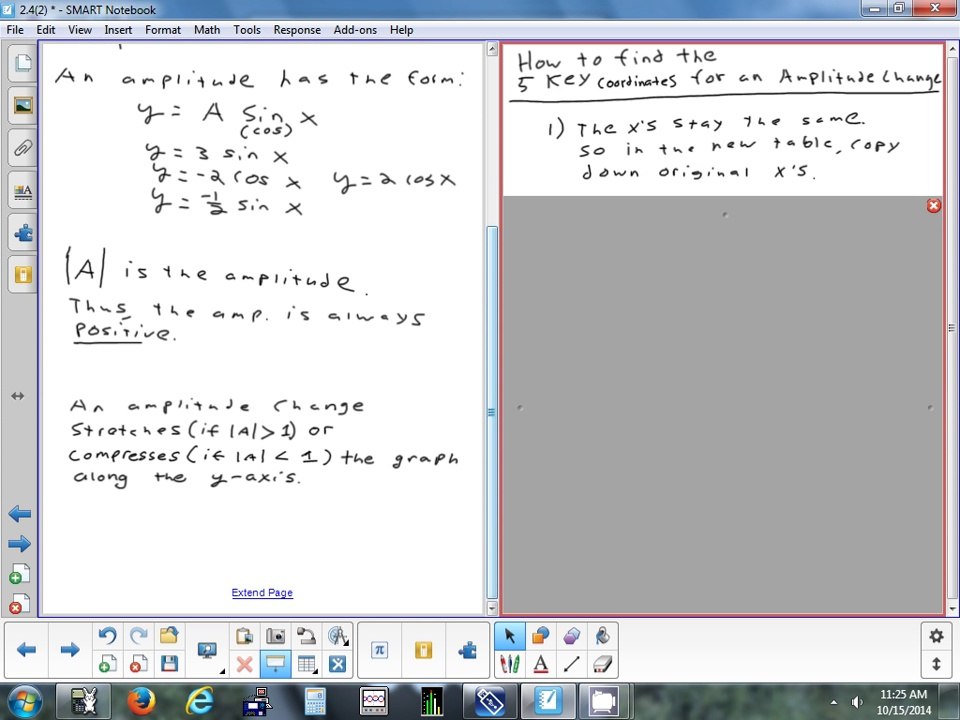Click the red Delete X tool
Viewport: 960px width, 720px height.
click(245, 664)
